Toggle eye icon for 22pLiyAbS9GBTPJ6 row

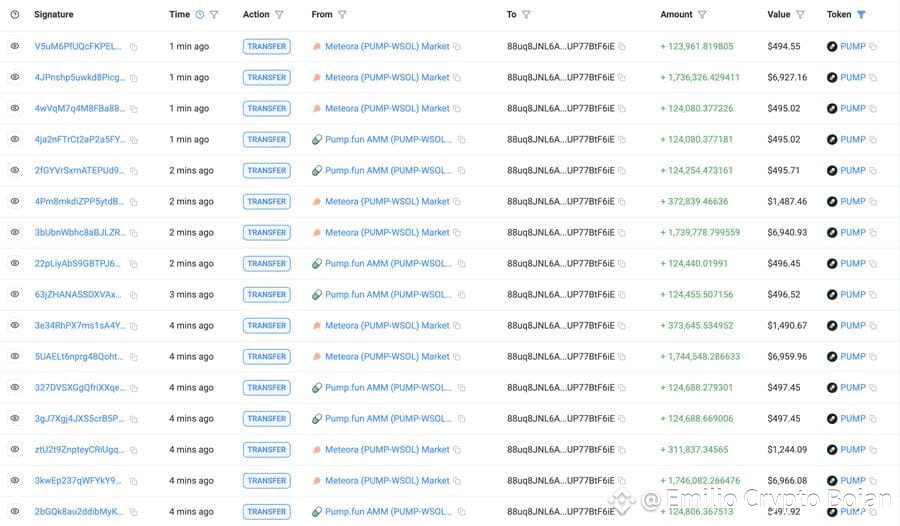point(15,263)
